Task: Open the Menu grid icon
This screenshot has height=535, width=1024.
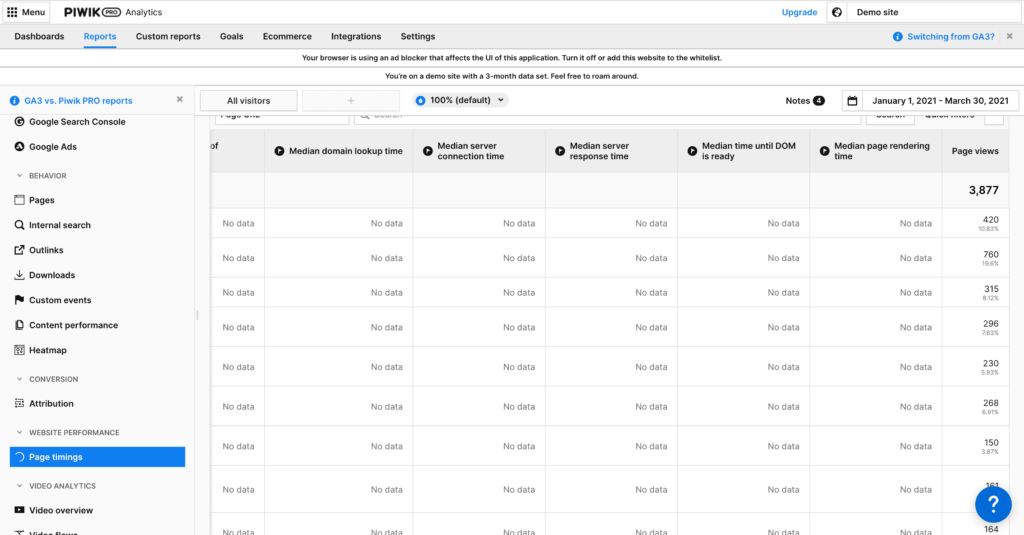Action: (x=12, y=12)
